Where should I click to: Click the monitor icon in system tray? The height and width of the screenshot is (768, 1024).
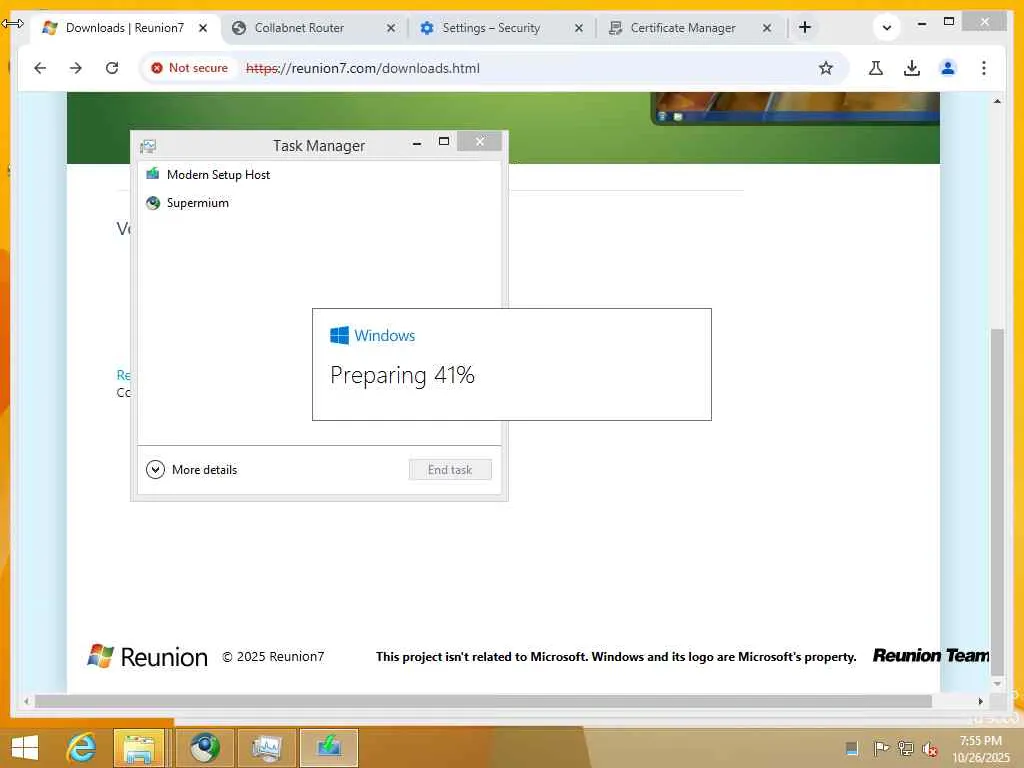852,748
